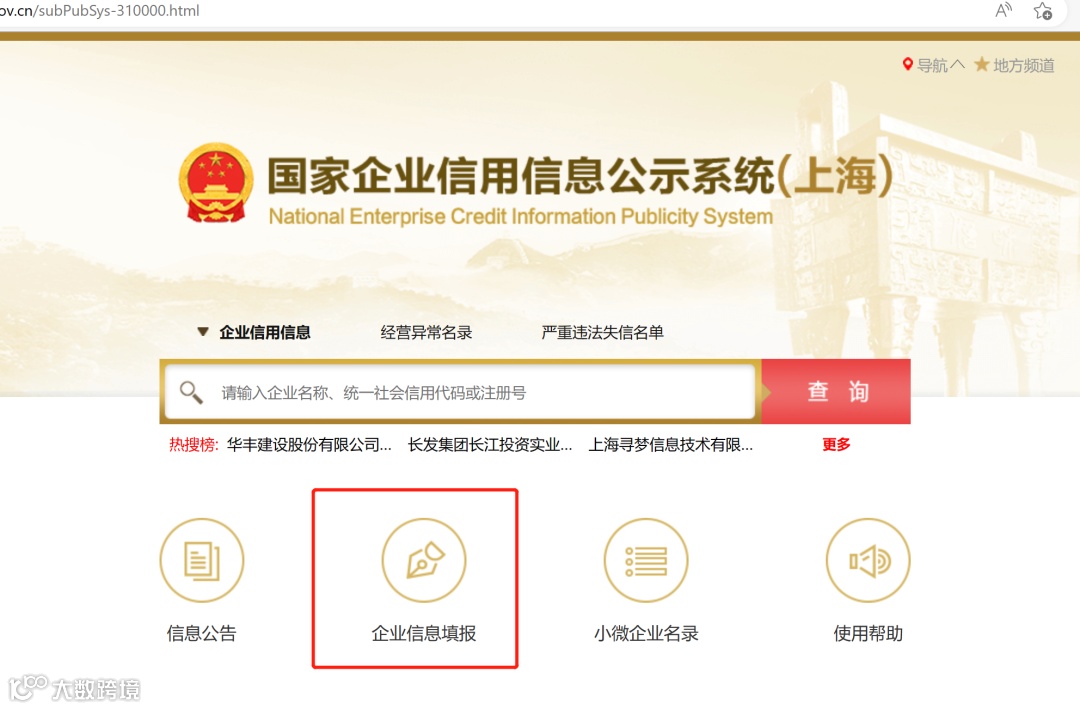Open the 企业信息填报 pen icon
Image resolution: width=1080 pixels, height=709 pixels.
point(424,560)
